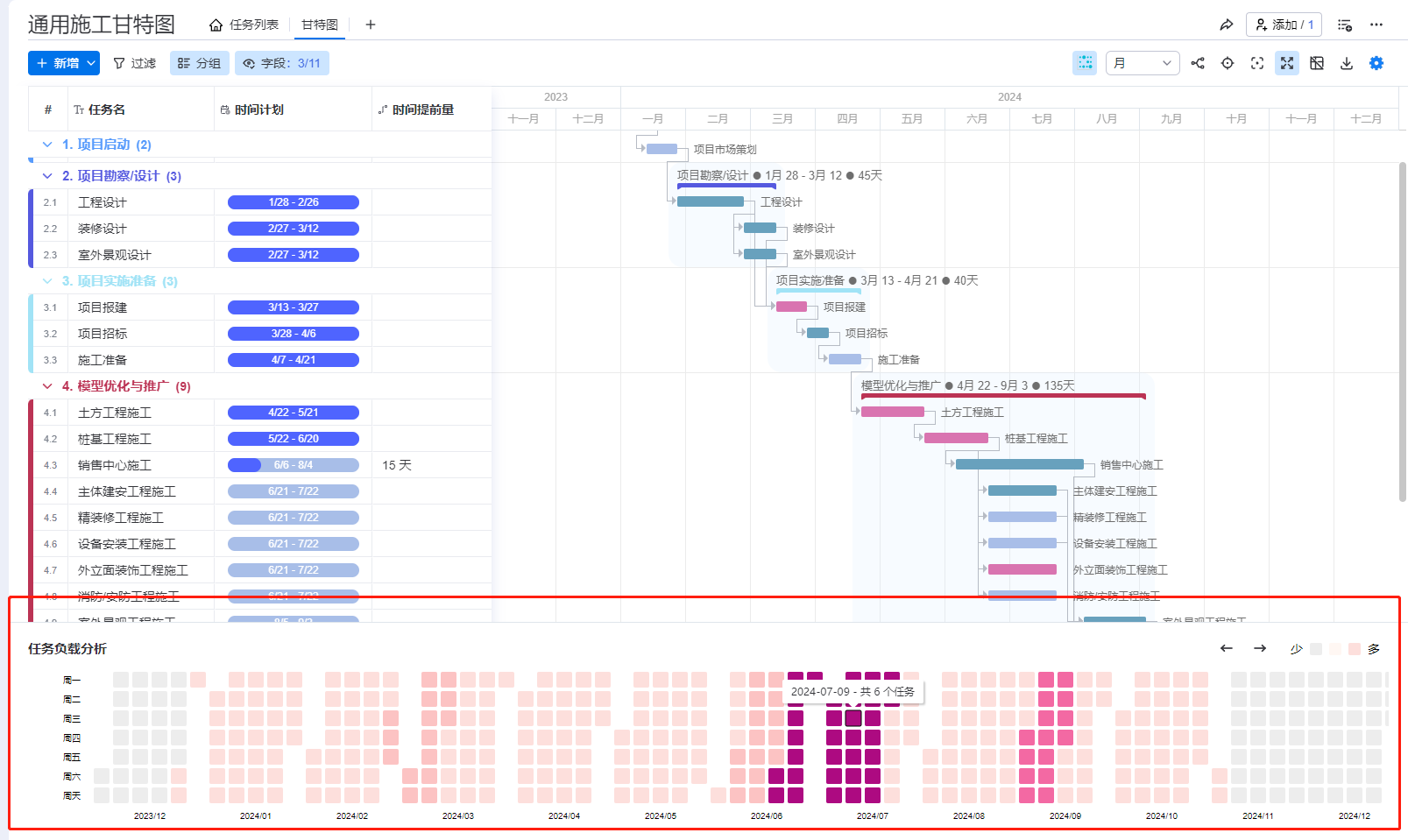This screenshot has width=1408, height=840.
Task: Select task row 土方工程施工
Action: 260,413
